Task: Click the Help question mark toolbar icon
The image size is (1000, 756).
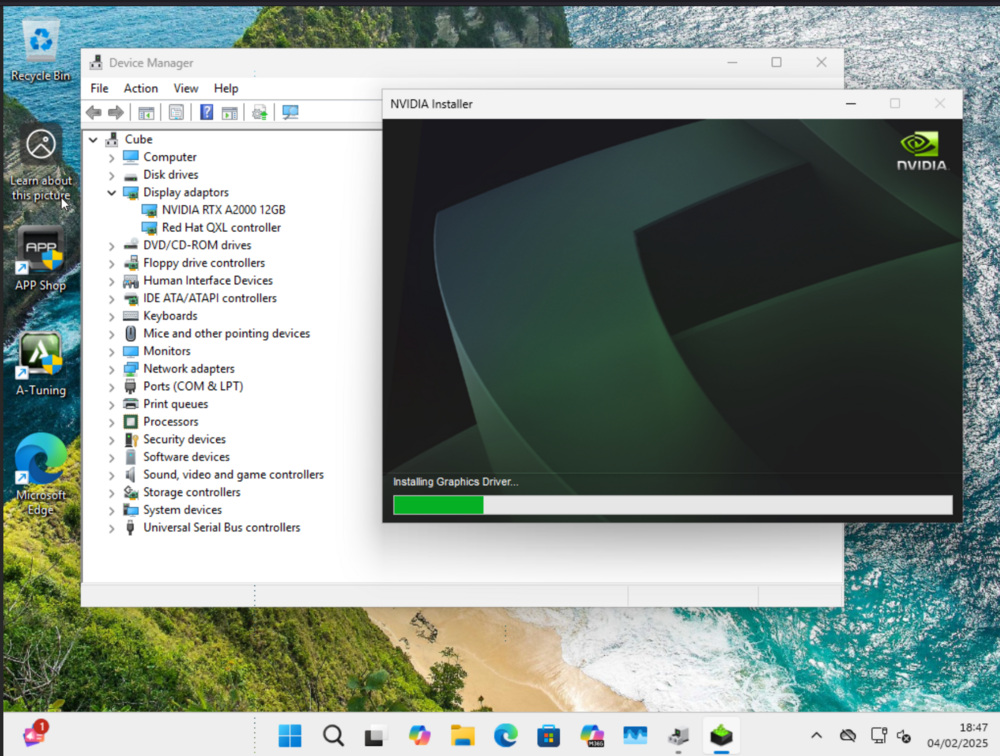Action: [x=206, y=113]
